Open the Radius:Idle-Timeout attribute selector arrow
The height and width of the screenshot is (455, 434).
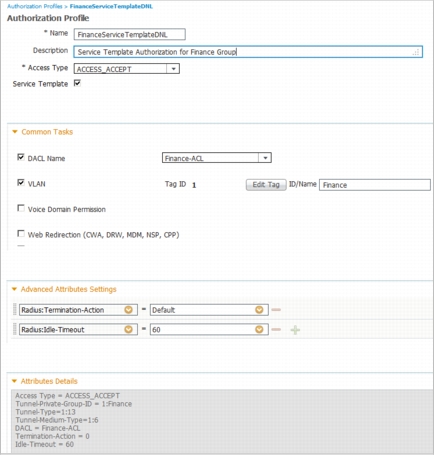(x=128, y=329)
